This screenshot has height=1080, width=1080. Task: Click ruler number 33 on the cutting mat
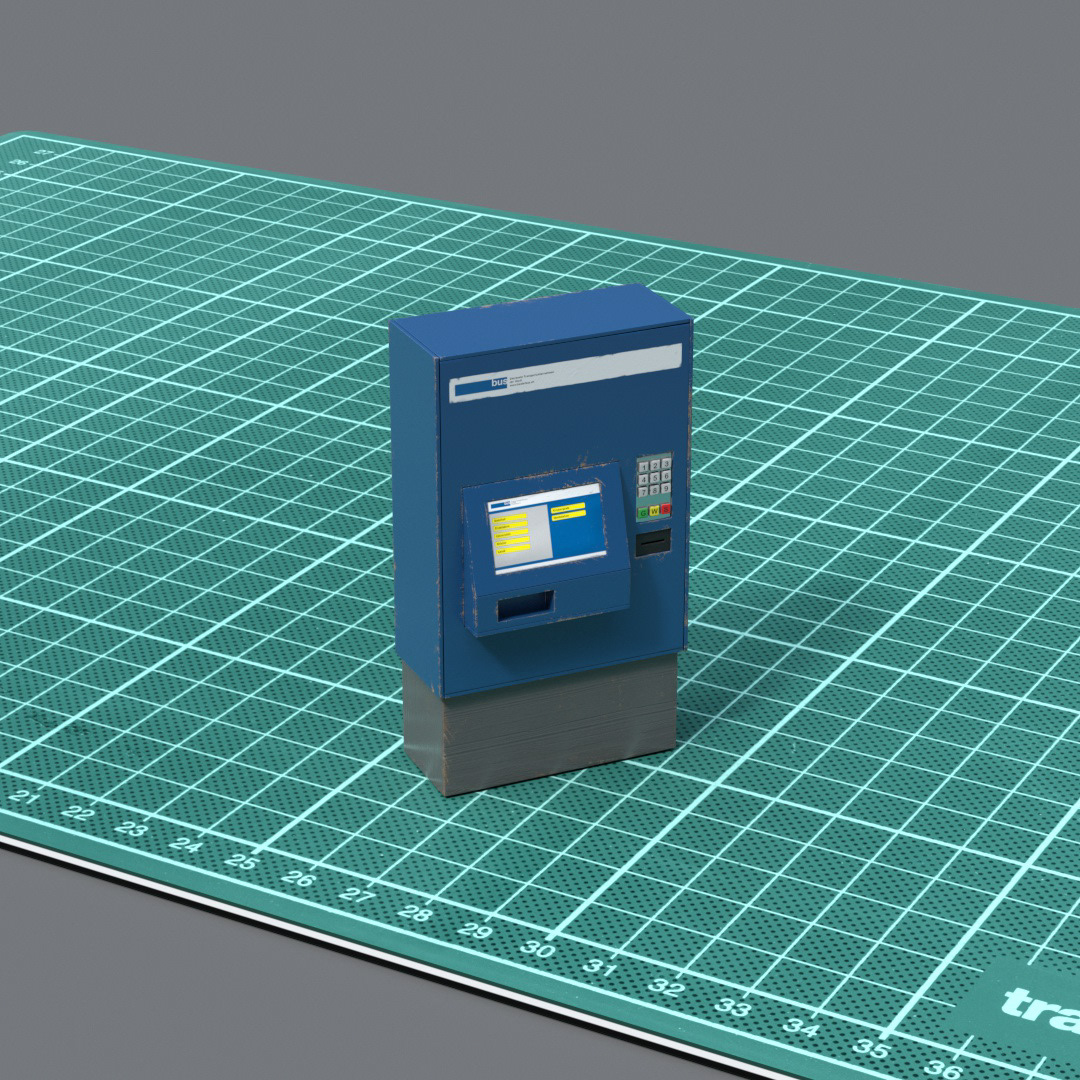coord(732,1008)
